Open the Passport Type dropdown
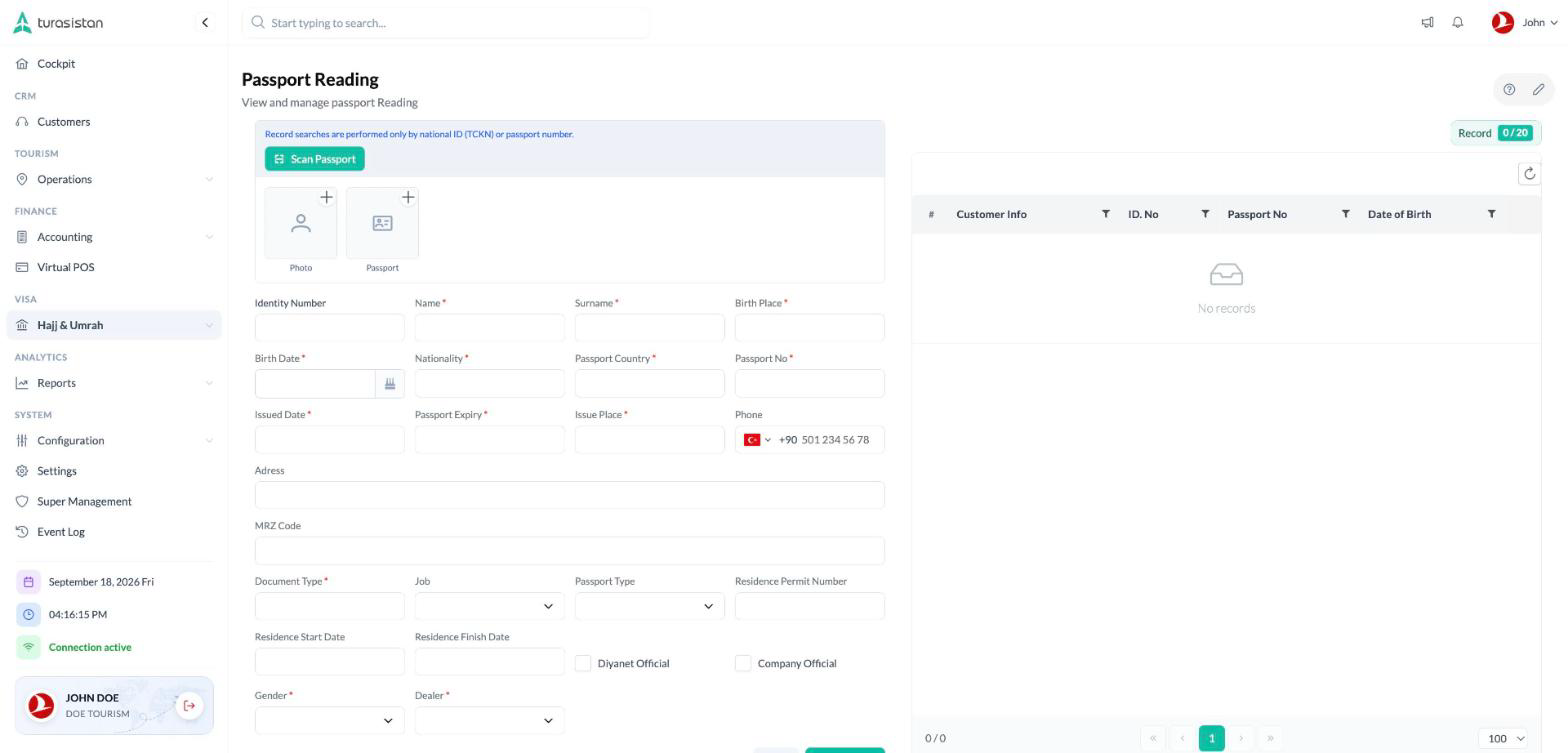The image size is (1568, 753). pos(650,606)
